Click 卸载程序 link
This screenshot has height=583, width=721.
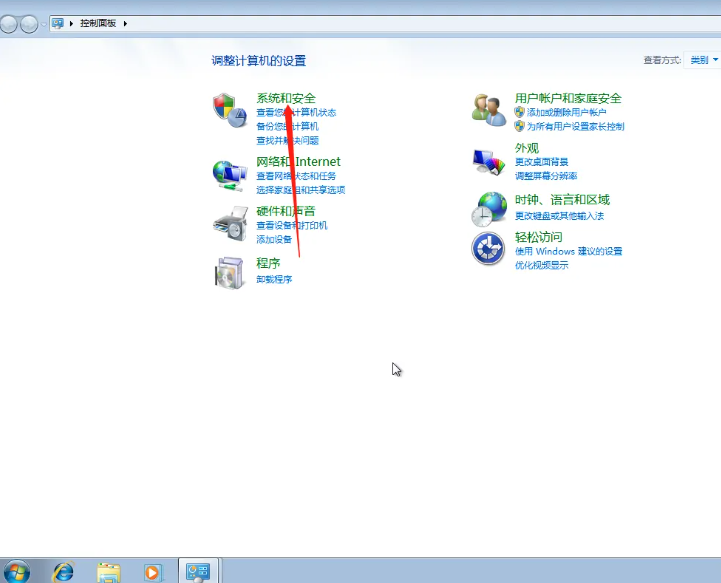point(274,279)
